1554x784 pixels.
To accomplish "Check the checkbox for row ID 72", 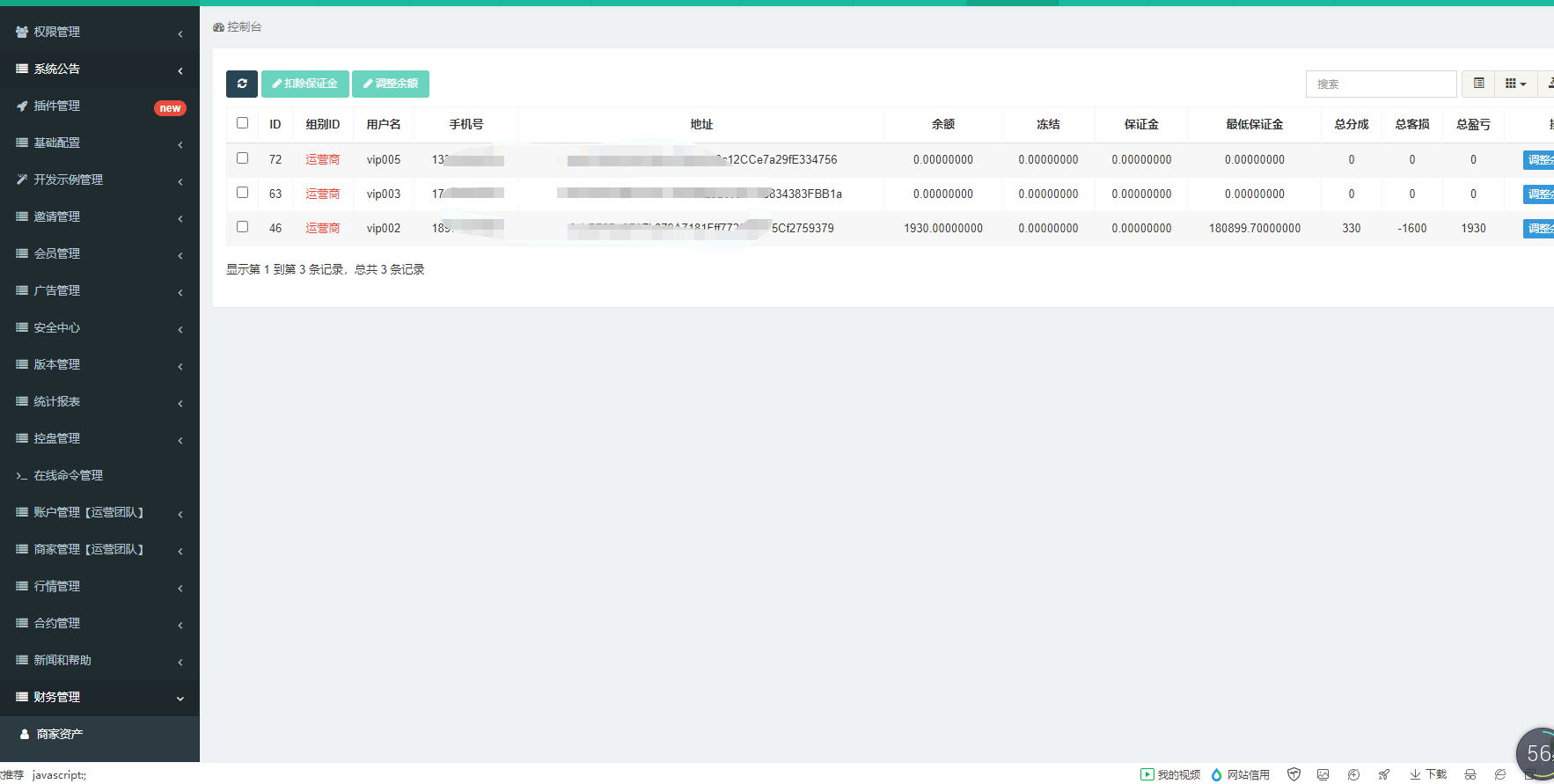I will point(242,158).
